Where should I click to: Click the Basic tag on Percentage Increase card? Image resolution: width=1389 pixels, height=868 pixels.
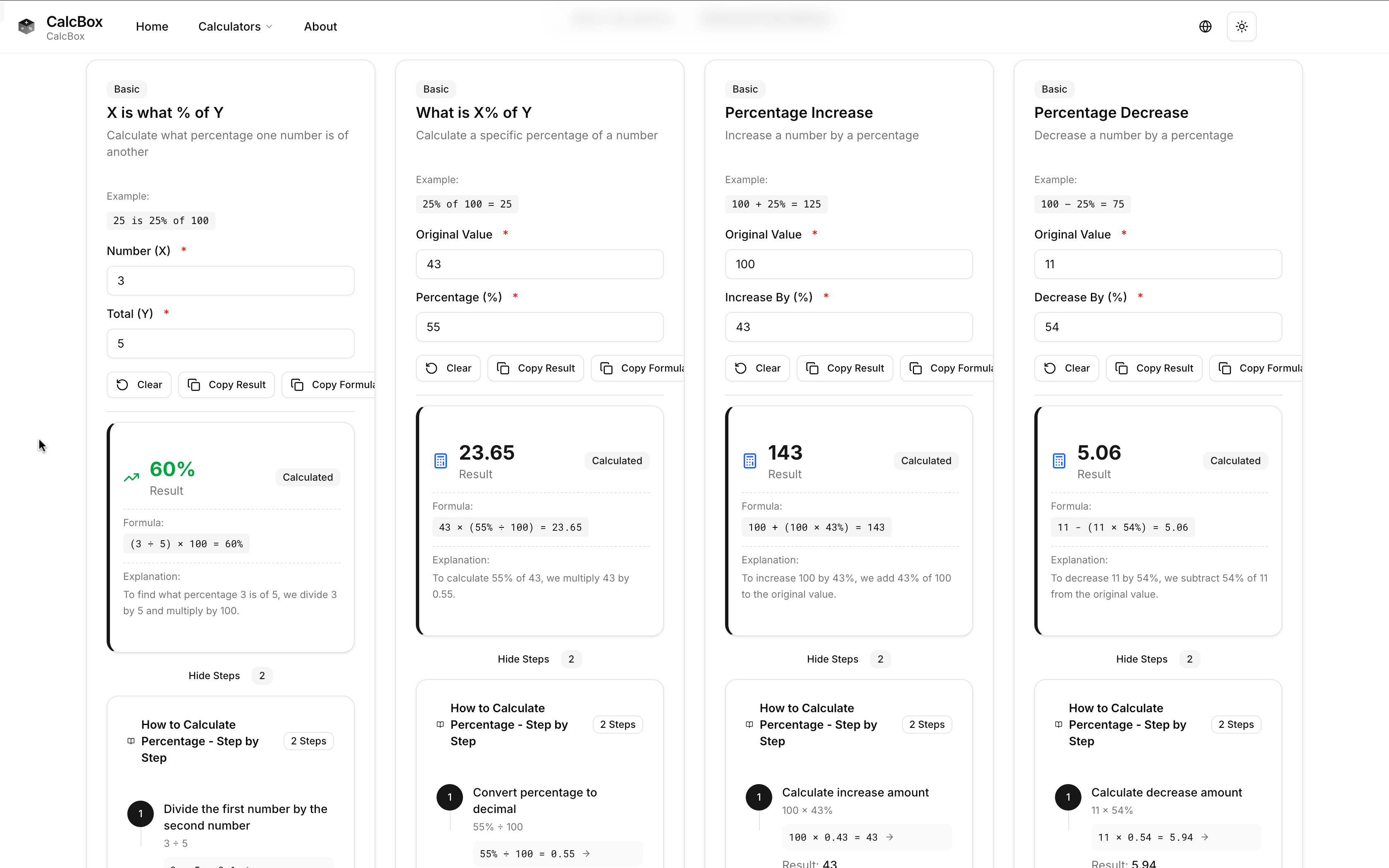click(745, 89)
